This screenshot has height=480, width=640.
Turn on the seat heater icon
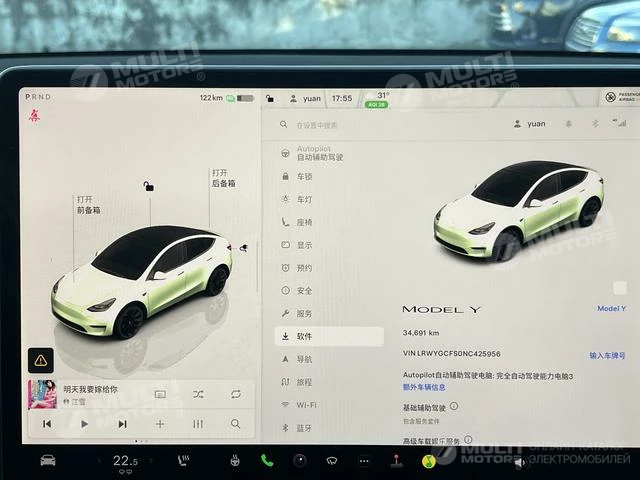point(183,461)
